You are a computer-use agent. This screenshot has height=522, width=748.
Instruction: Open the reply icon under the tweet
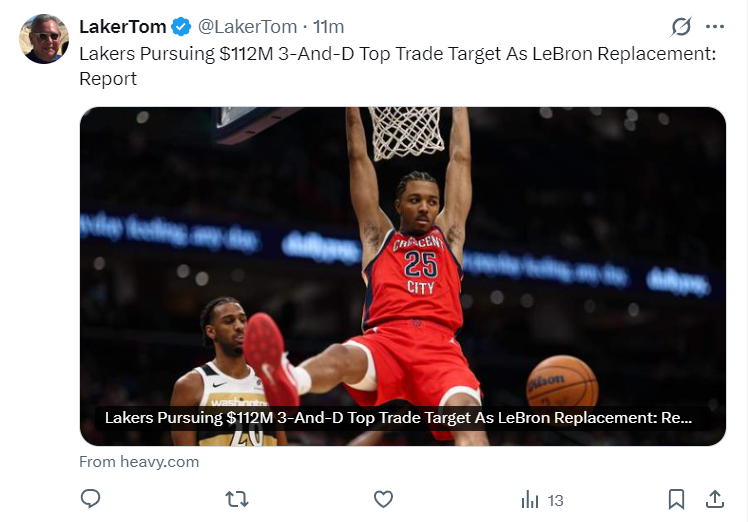[91, 498]
